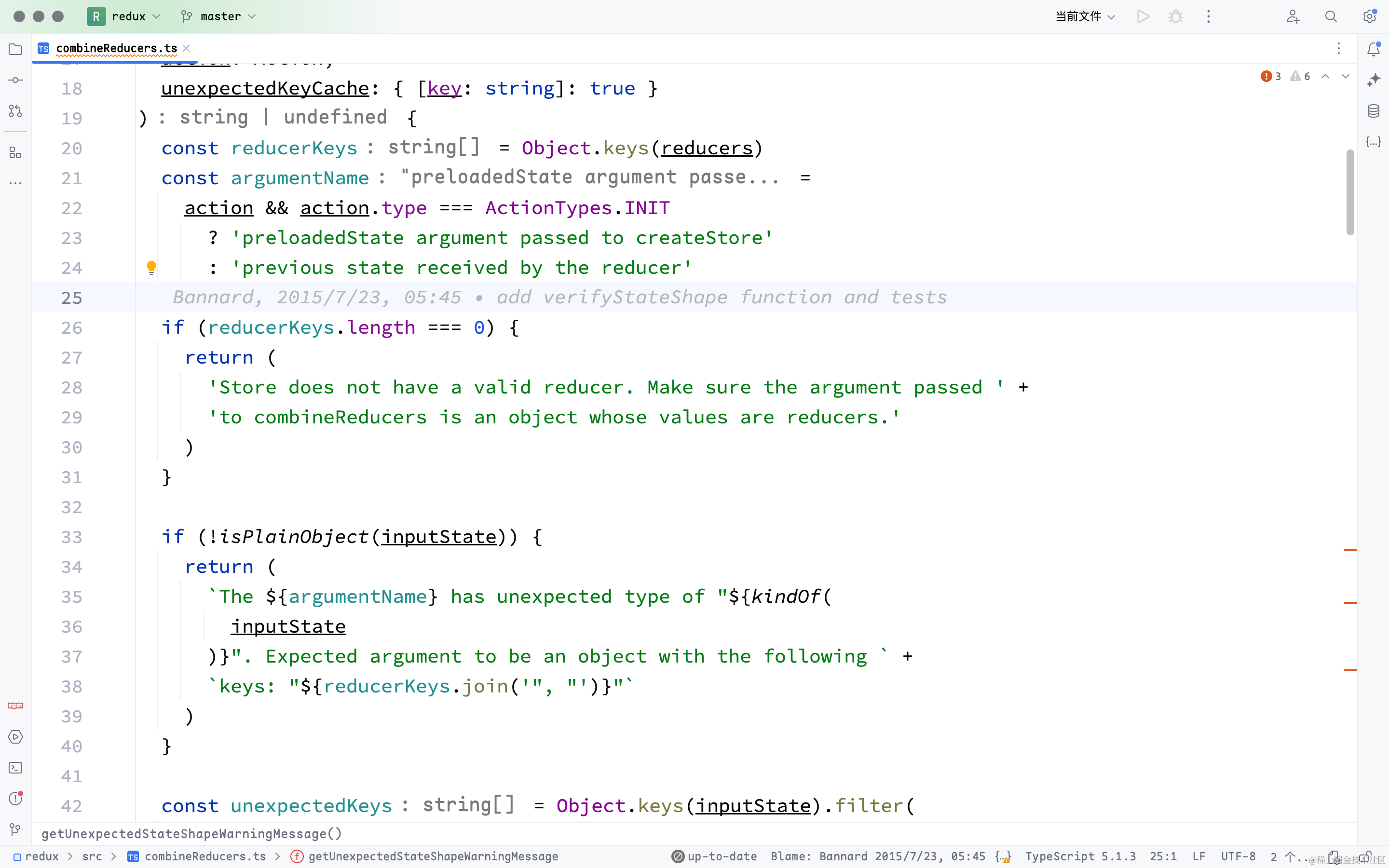Click ActionTypes on line 22
1389x868 pixels.
pos(549,208)
